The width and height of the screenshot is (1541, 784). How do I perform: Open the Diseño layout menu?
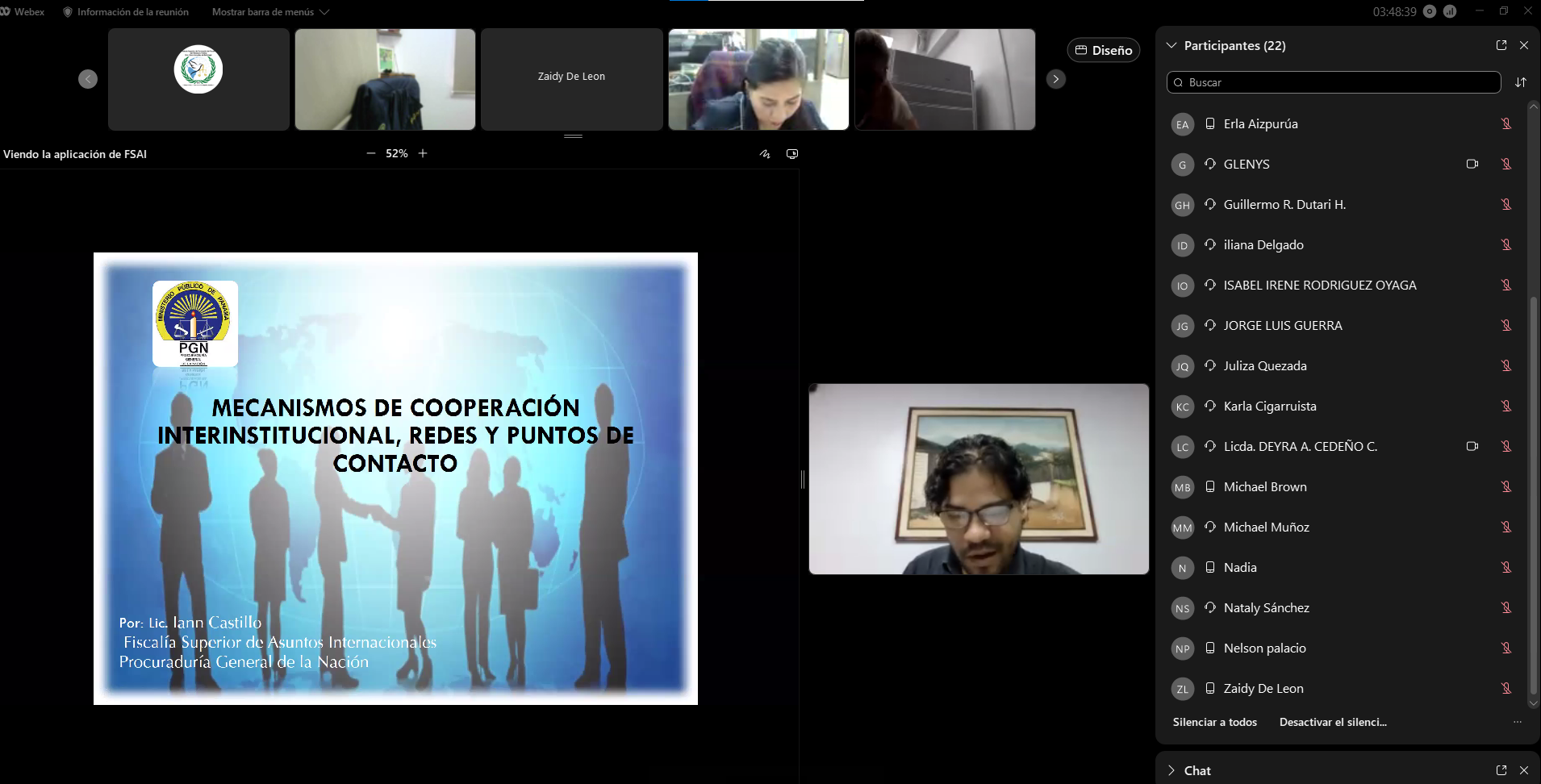(1103, 50)
